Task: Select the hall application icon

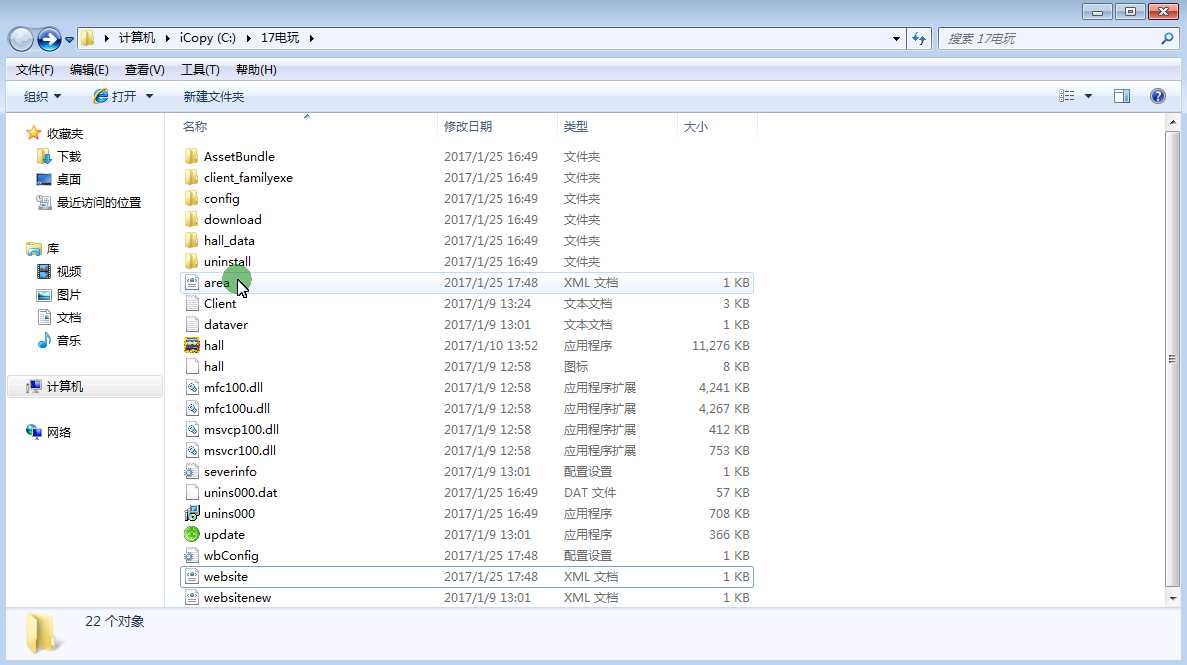Action: pos(192,345)
